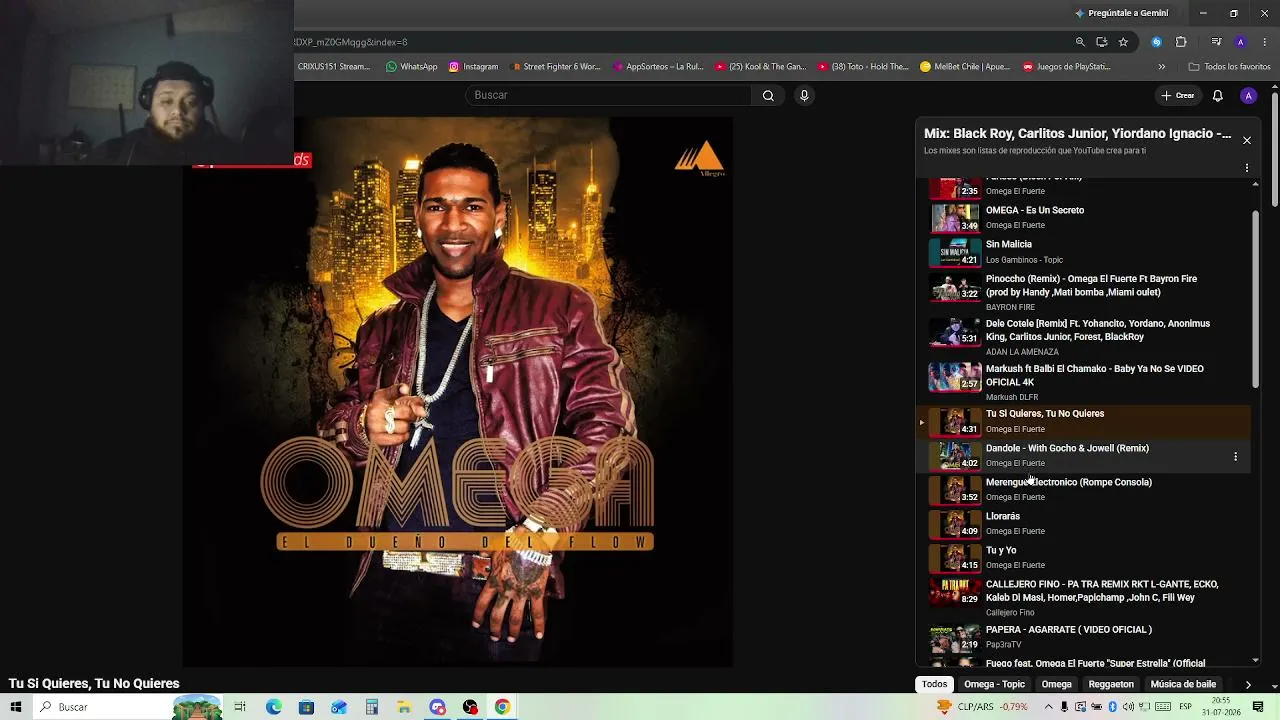Open playlist options below the mix title
The image size is (1280, 720).
coord(1247,168)
